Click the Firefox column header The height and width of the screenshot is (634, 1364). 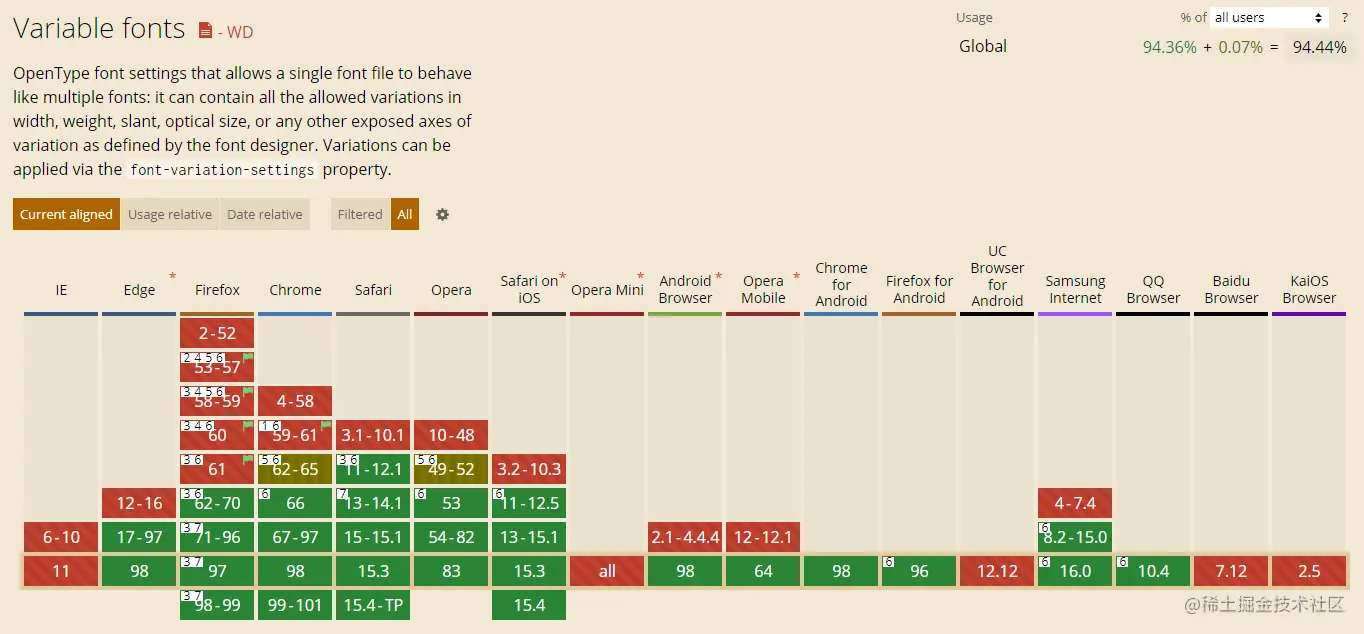[217, 290]
